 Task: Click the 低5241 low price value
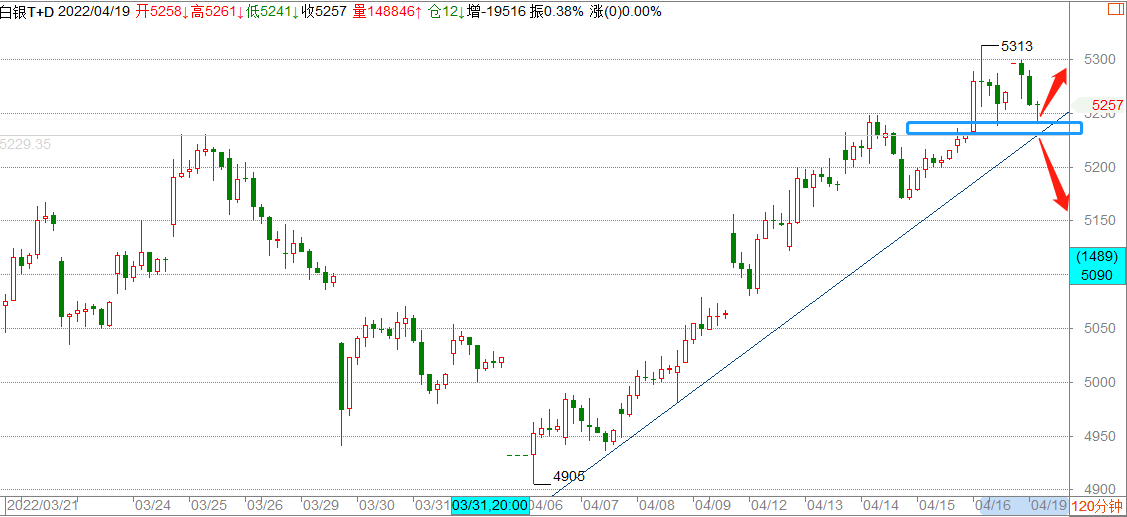pos(273,12)
